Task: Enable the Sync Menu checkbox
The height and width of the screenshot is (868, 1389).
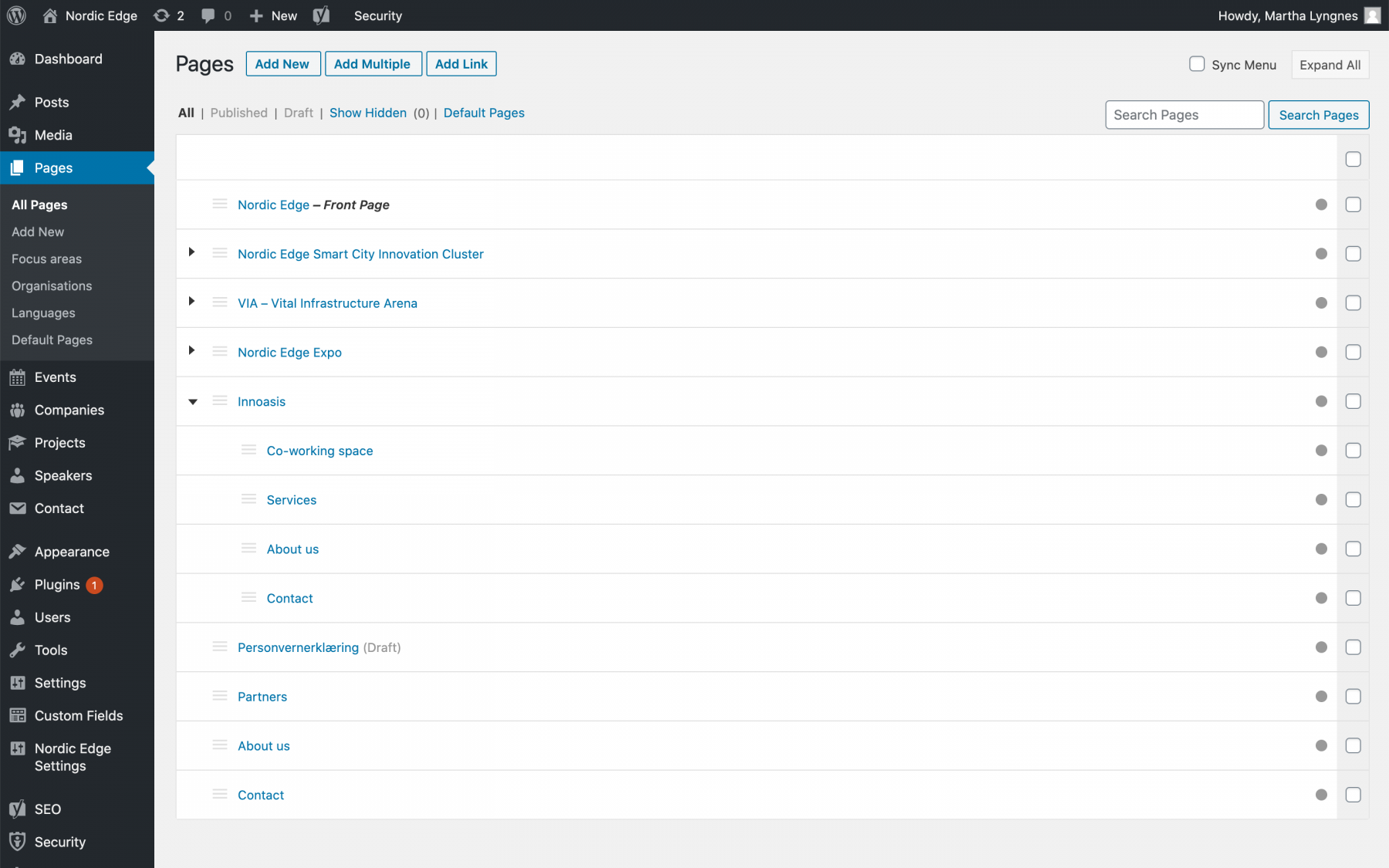Action: [x=1197, y=65]
